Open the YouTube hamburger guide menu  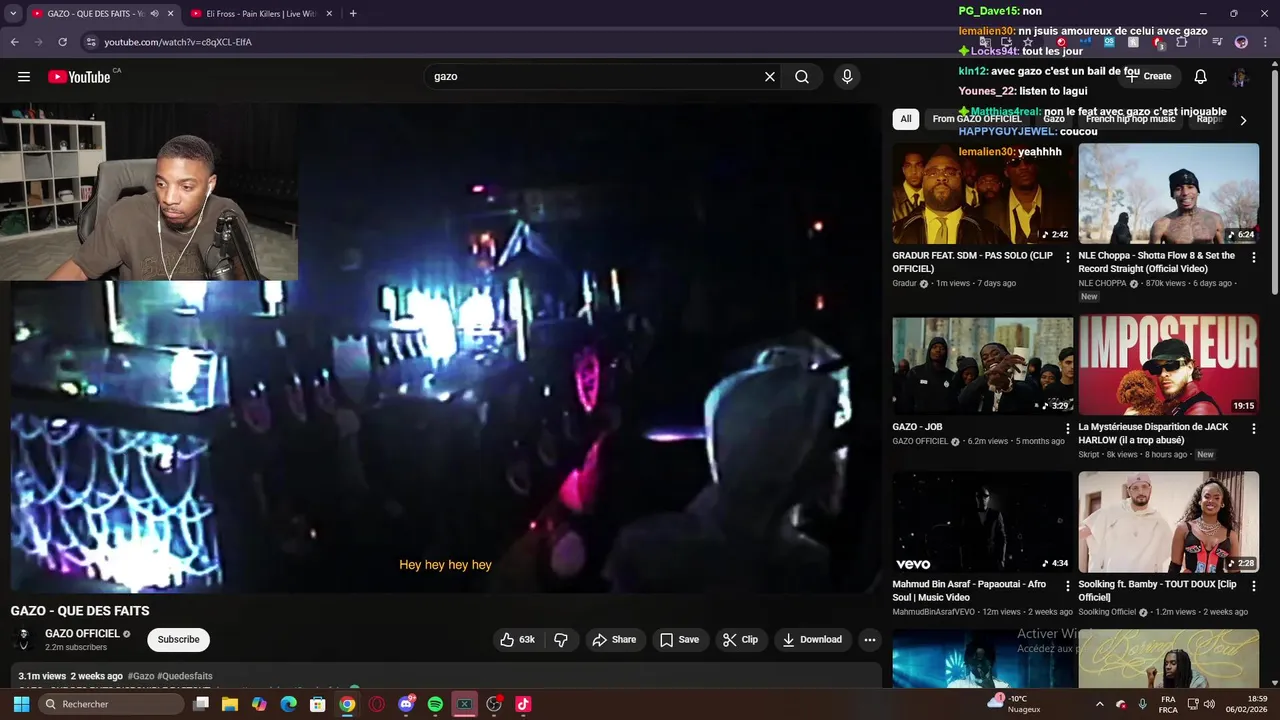24,77
